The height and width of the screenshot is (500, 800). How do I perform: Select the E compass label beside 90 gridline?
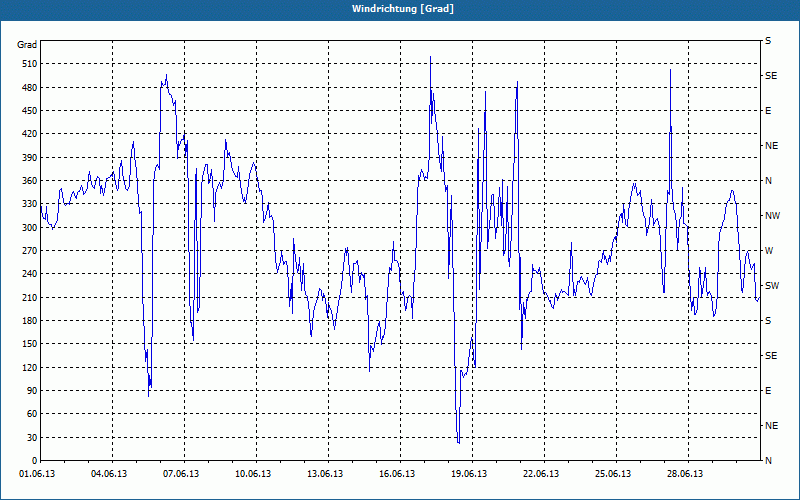pos(768,391)
